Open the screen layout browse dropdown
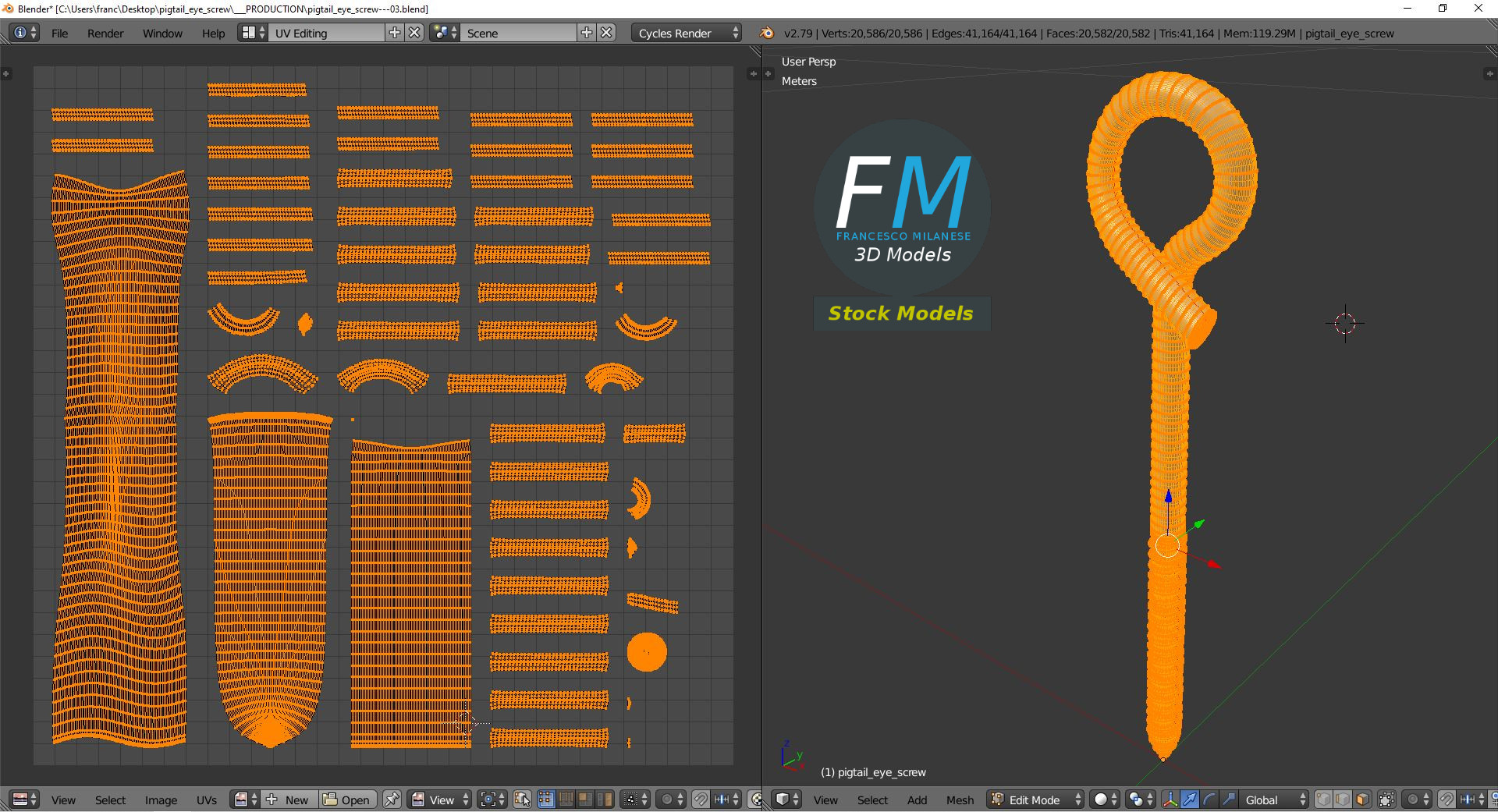The image size is (1498, 812). coord(253,33)
